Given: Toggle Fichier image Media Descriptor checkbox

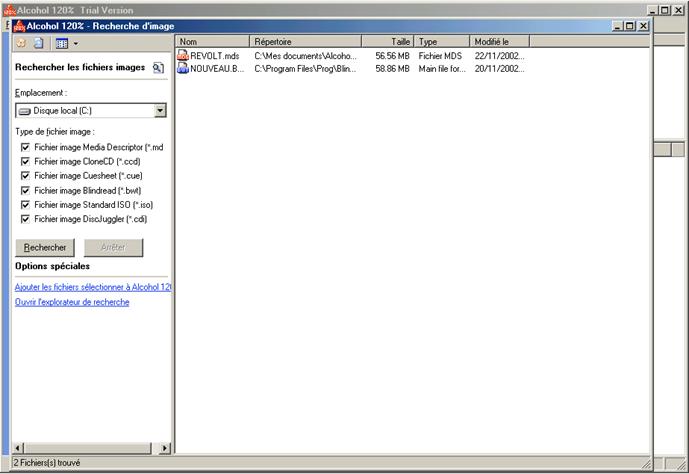Looking at the screenshot, I should pos(25,147).
